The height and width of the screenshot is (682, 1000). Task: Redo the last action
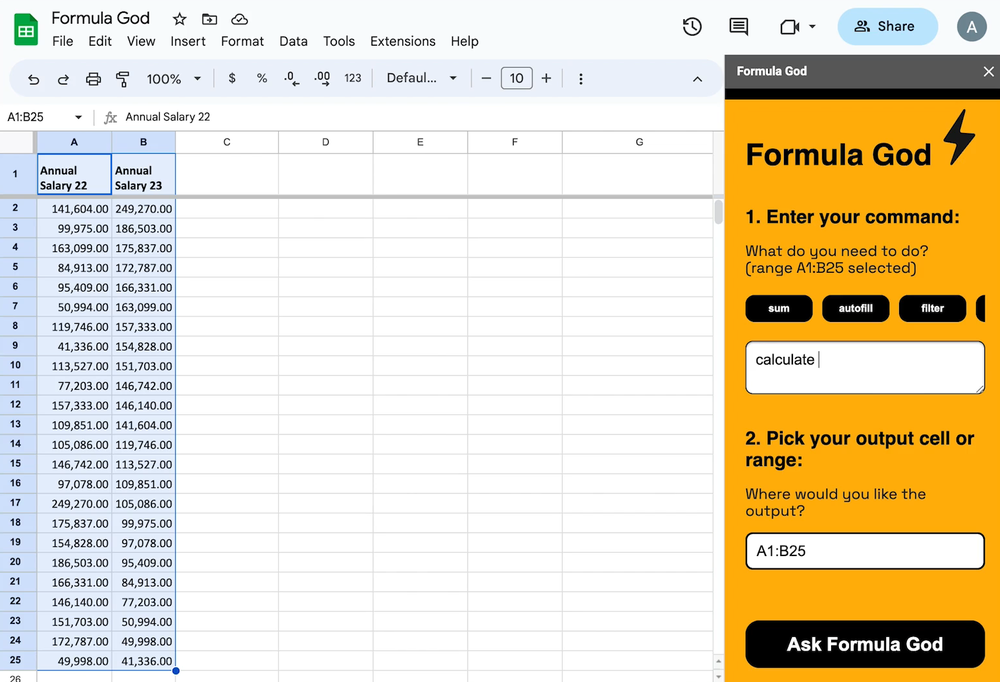[62, 78]
